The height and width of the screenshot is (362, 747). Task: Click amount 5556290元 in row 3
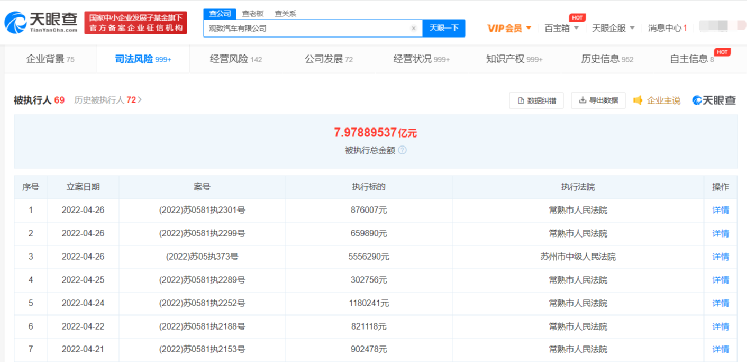pyautogui.click(x=369, y=257)
